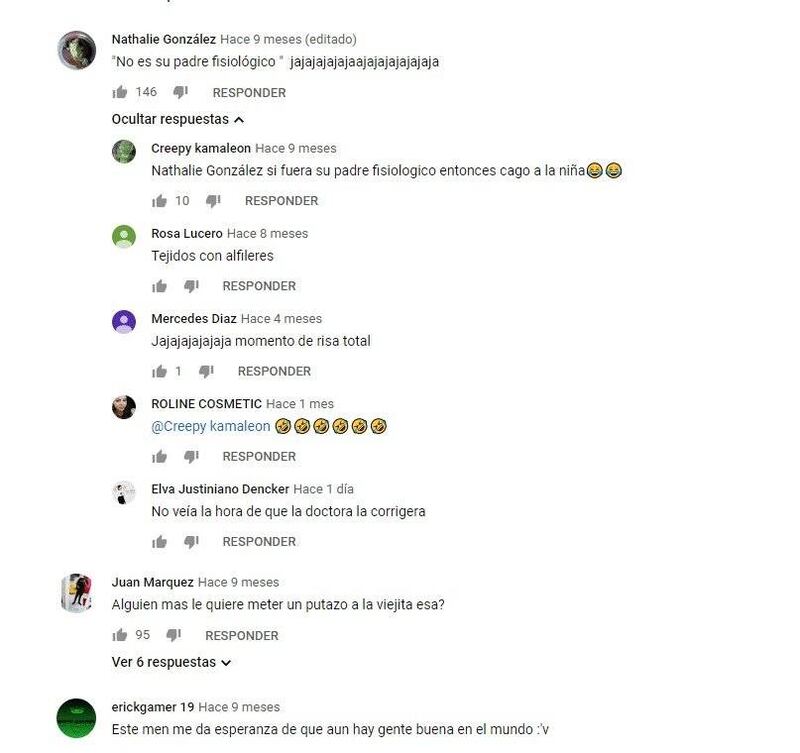
Task: Dislike Mercedes Diaz's reply
Action: (x=206, y=371)
